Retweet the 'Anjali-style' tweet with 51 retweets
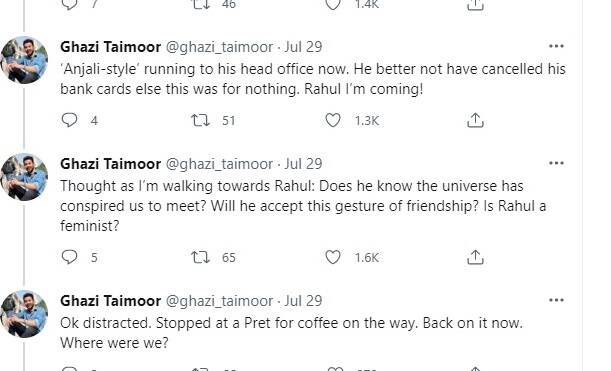The height and width of the screenshot is (371, 611). click(201, 120)
